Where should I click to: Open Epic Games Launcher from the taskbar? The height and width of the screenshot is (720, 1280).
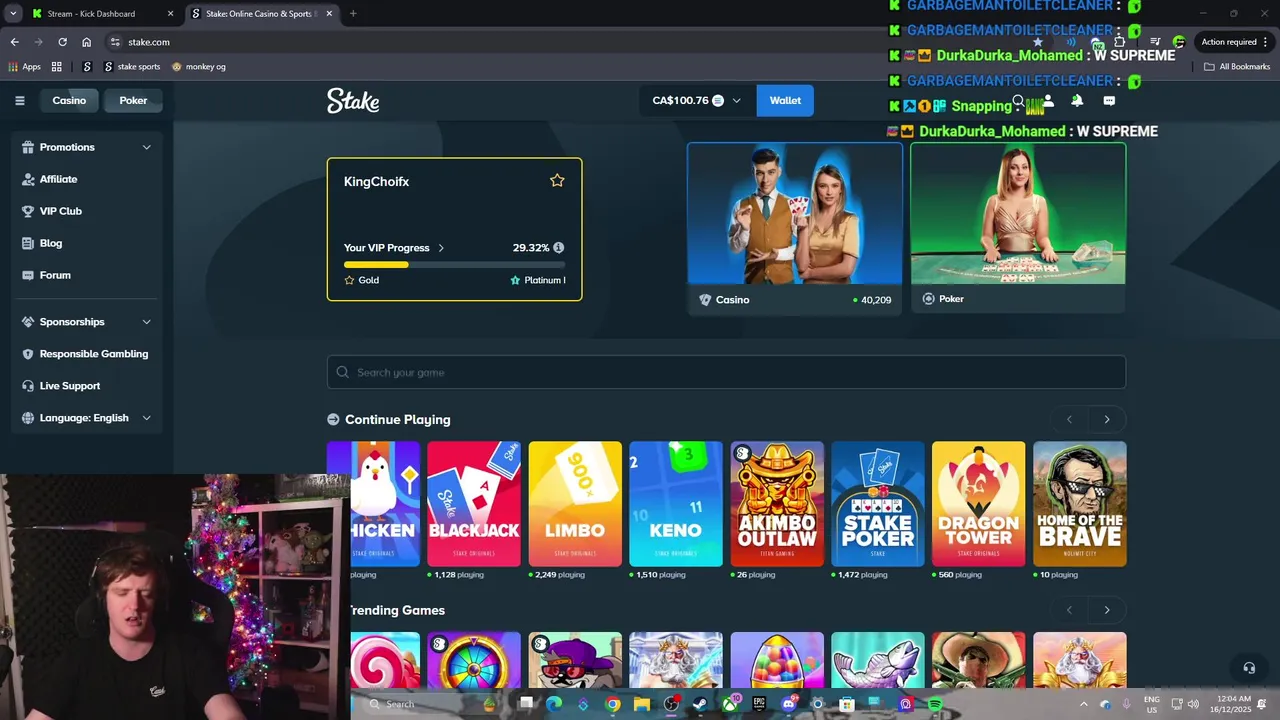[759, 704]
